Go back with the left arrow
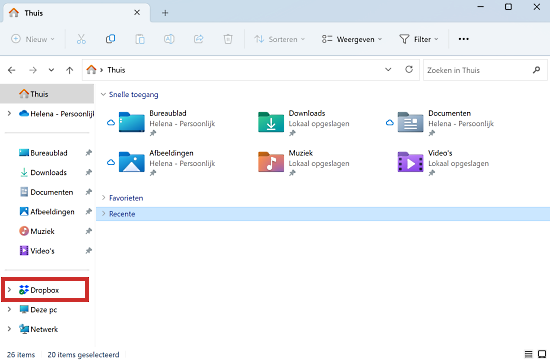Screen dimensions: 550x360 (x=12, y=70)
